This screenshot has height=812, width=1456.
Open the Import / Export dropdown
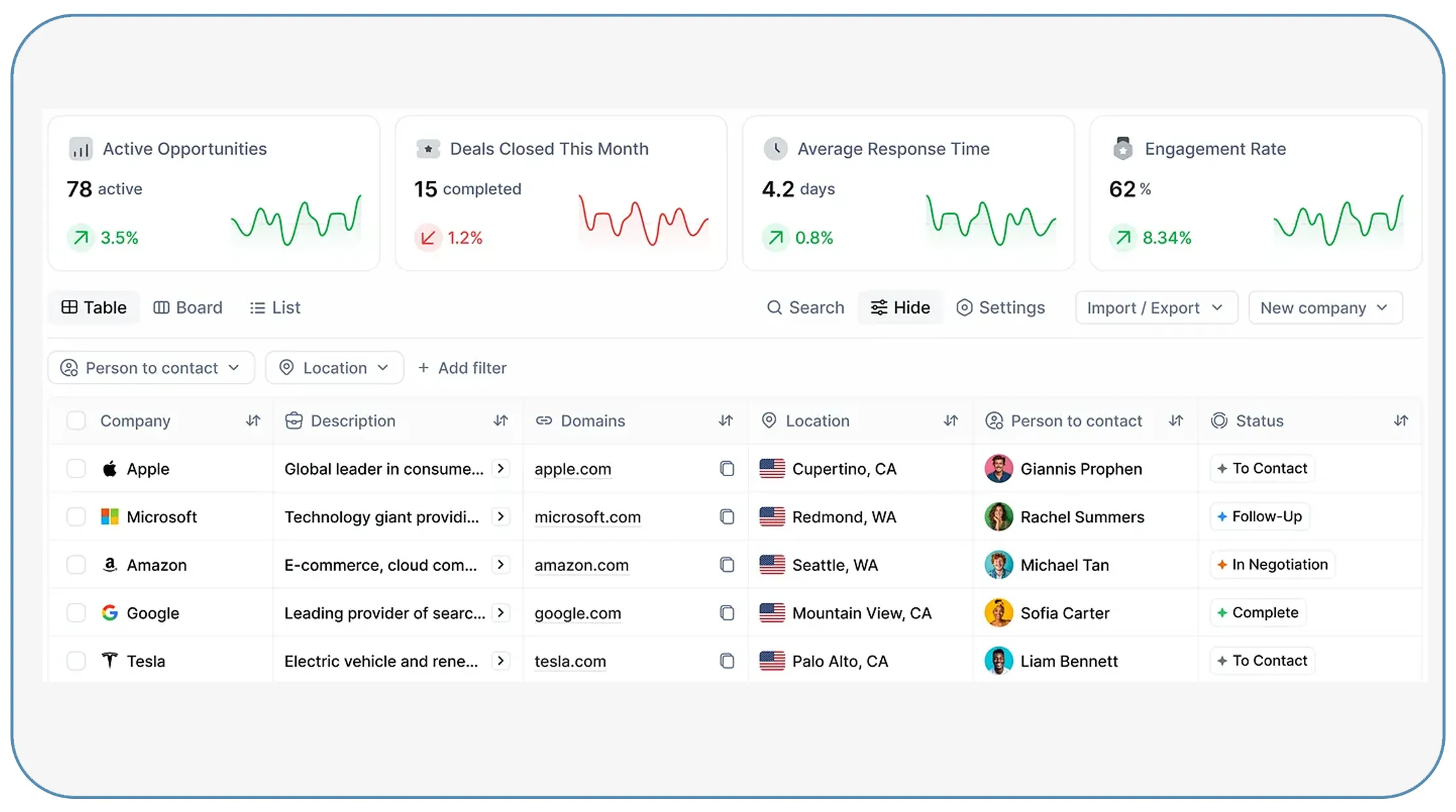[x=1156, y=308]
